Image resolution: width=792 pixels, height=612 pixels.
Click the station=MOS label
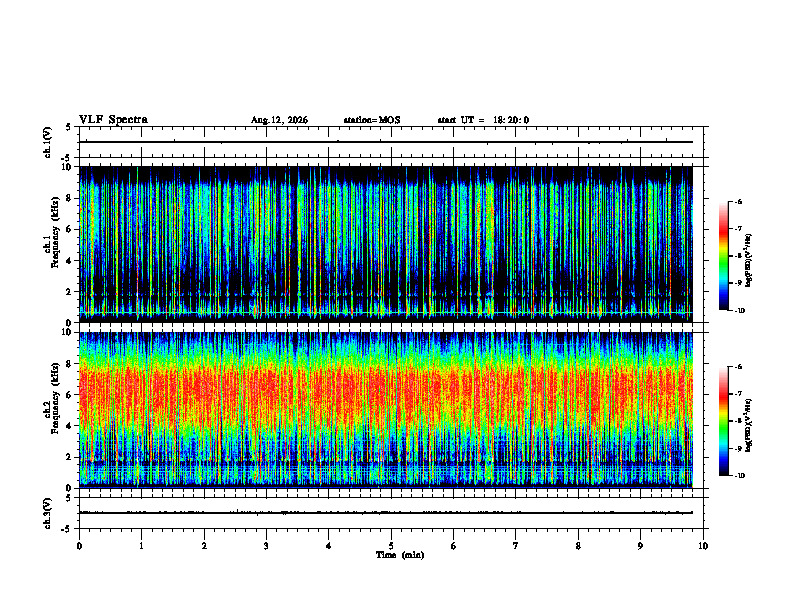coord(372,120)
